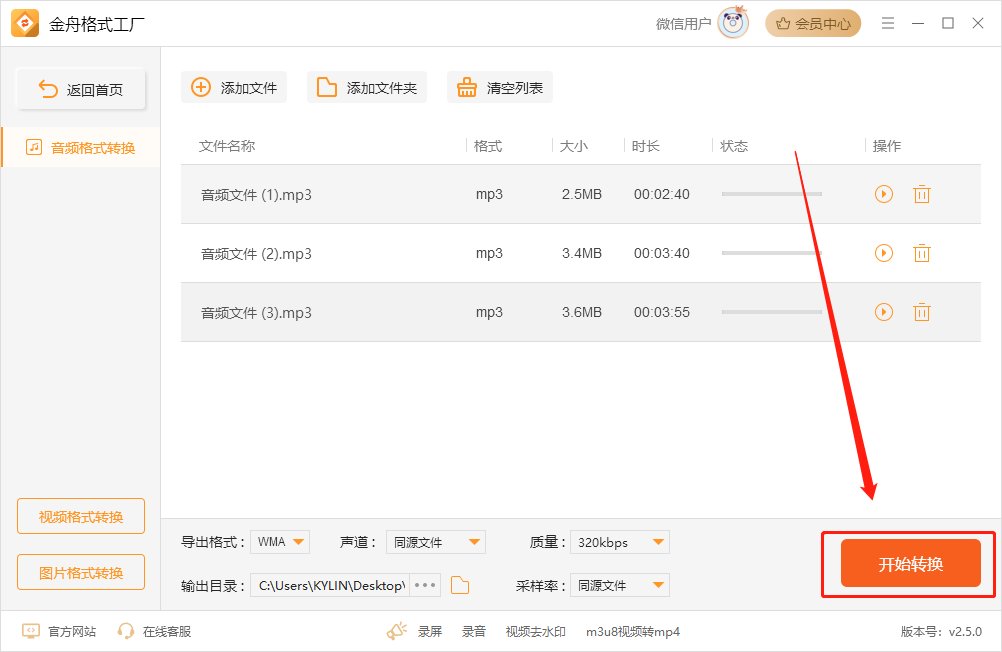Switch to 图片格式转换 image conversion
This screenshot has height=652, width=1002.
point(80,572)
